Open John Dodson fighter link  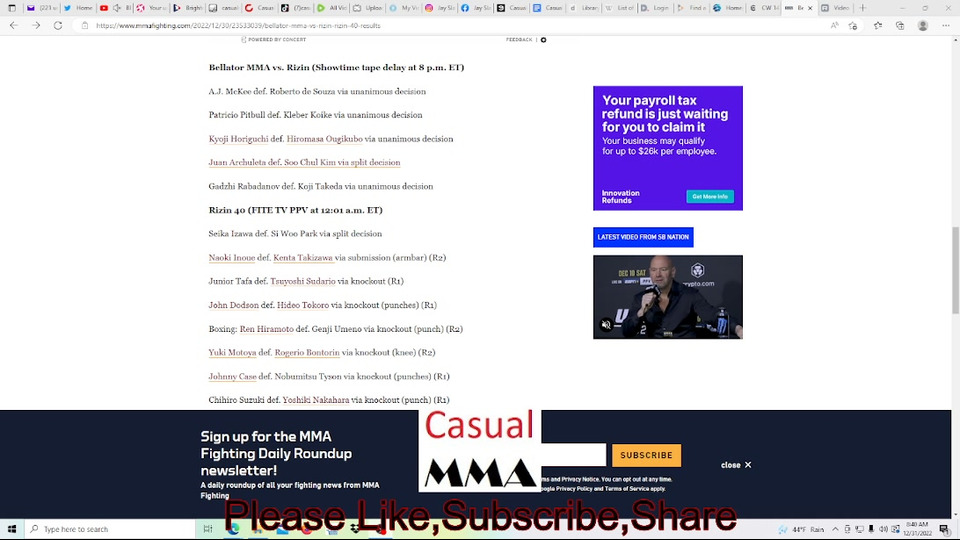pyautogui.click(x=233, y=305)
